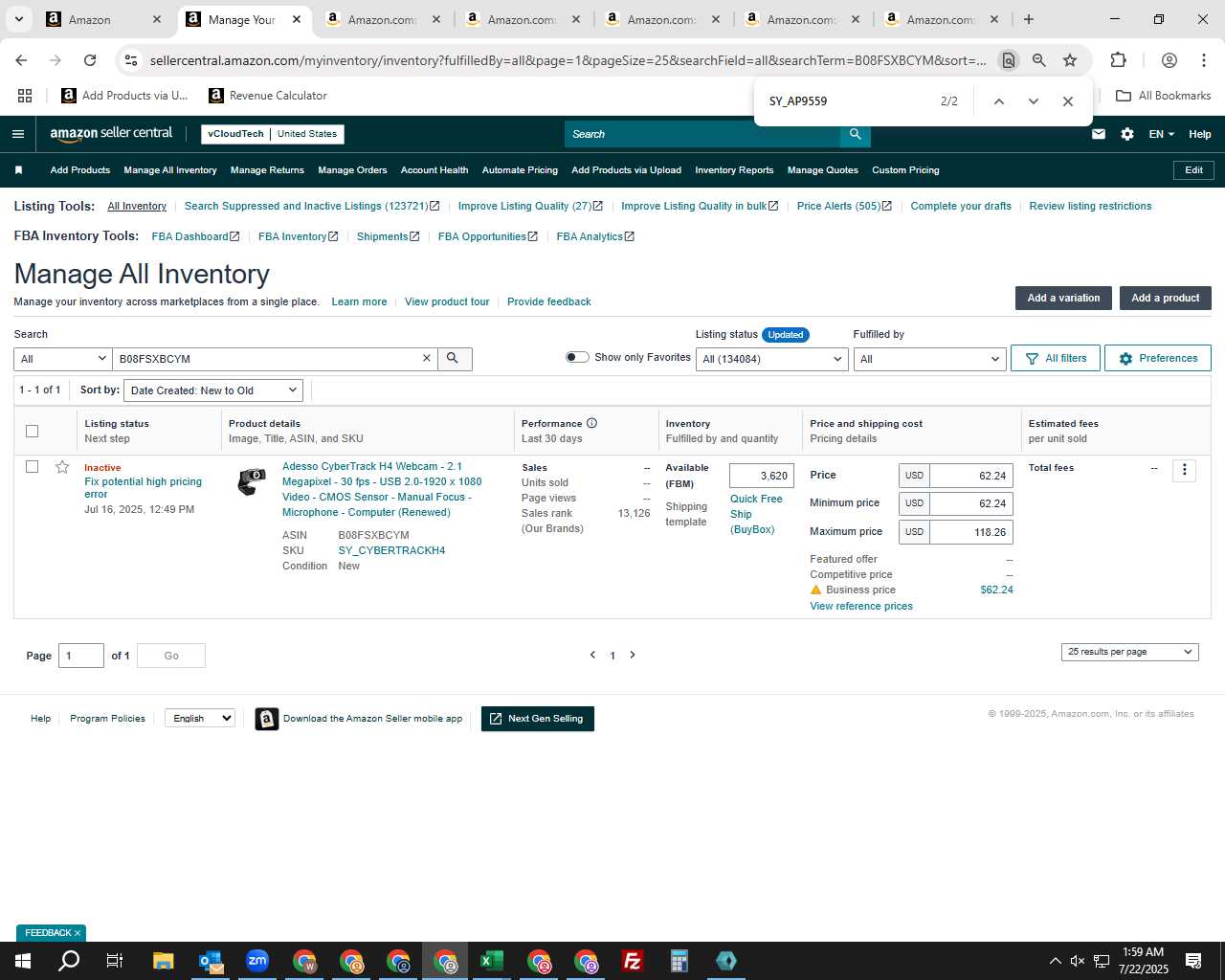Check the Adesso CyberTrack listing checkbox

[32, 467]
